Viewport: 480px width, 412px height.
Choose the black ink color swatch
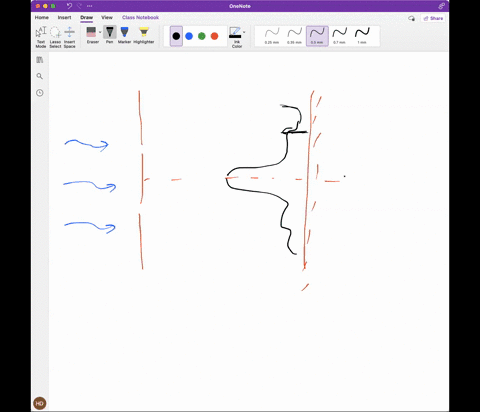tap(176, 36)
